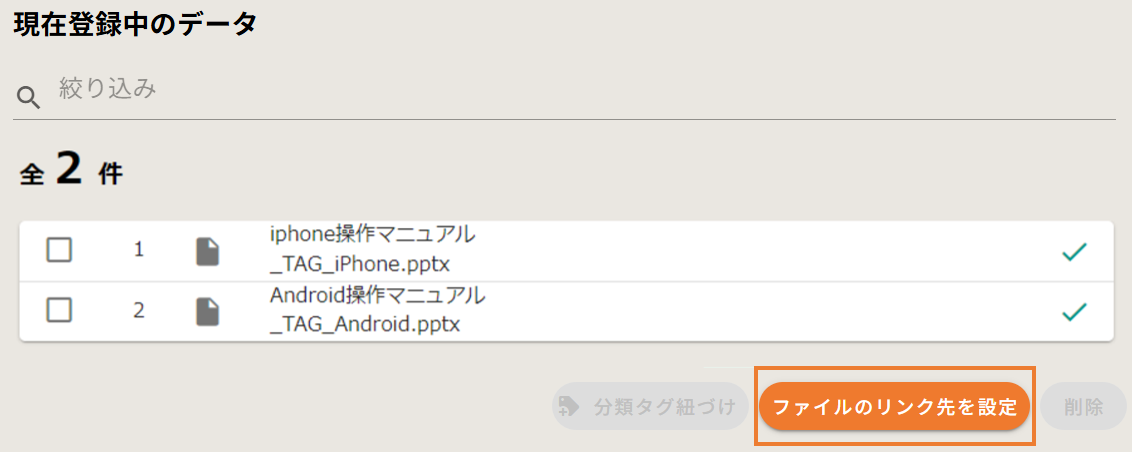
Task: Click the 削除 delete button
Action: click(x=1084, y=406)
